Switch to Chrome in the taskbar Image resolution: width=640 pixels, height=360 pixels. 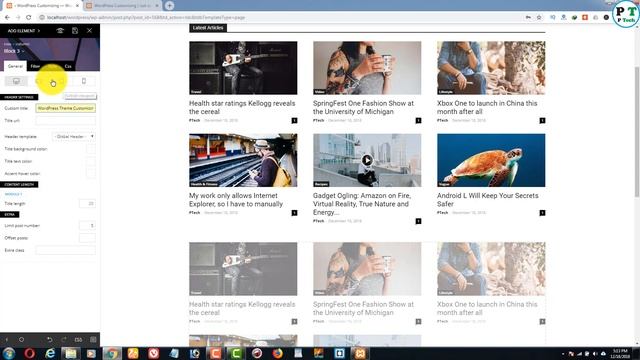112,353
